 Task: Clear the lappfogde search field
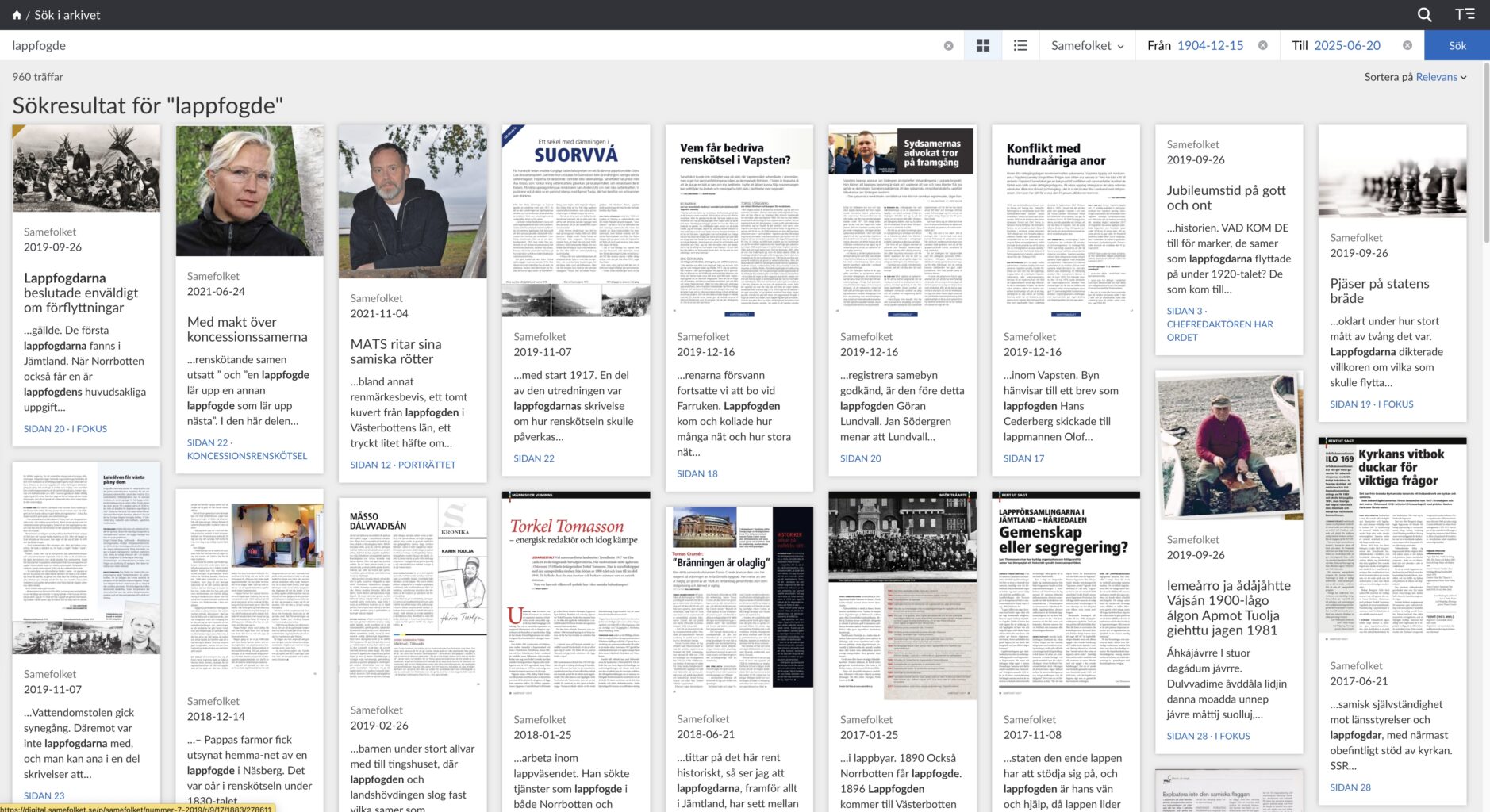[948, 46]
